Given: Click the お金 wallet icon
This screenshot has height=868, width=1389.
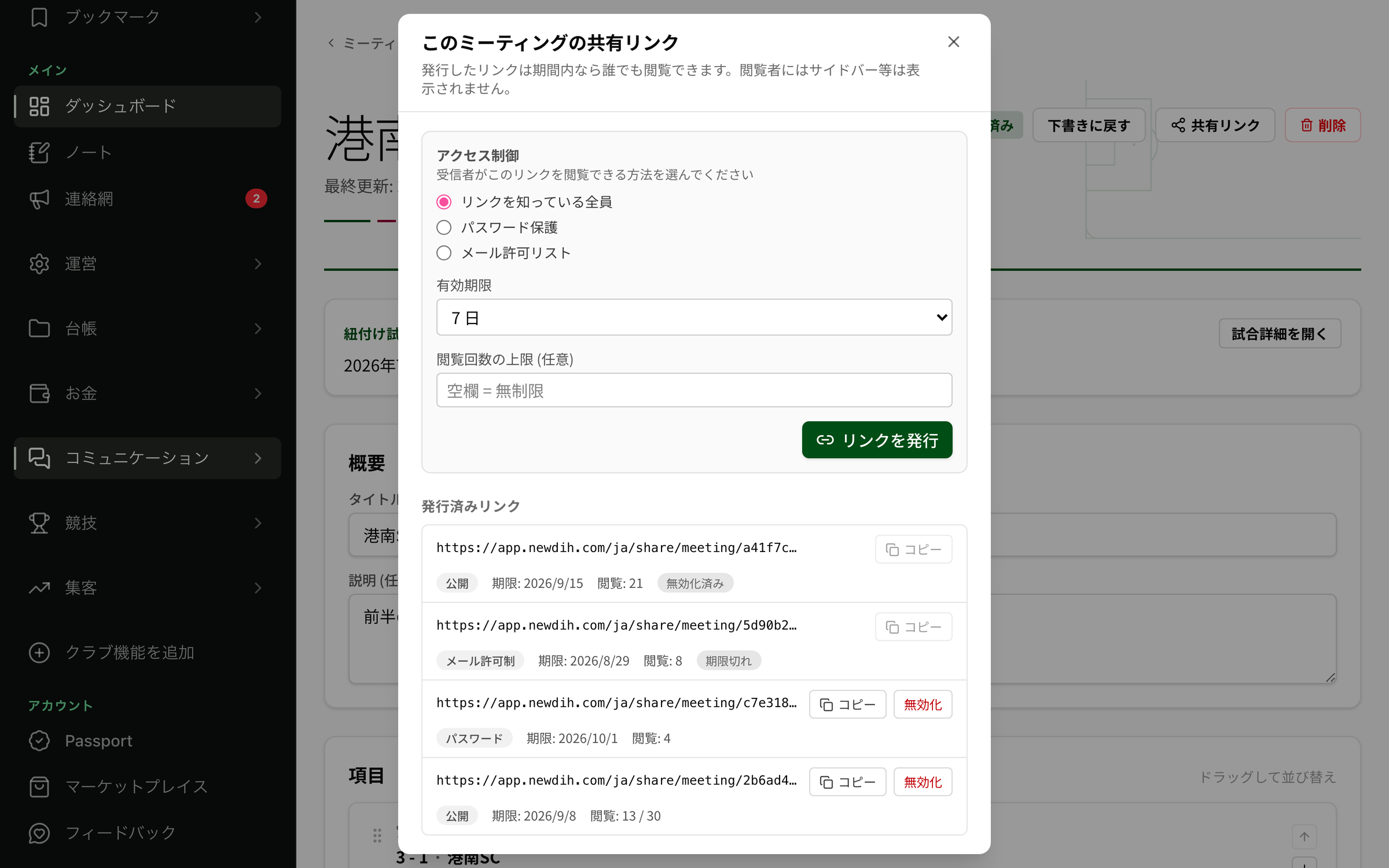Looking at the screenshot, I should pyautogui.click(x=39, y=393).
